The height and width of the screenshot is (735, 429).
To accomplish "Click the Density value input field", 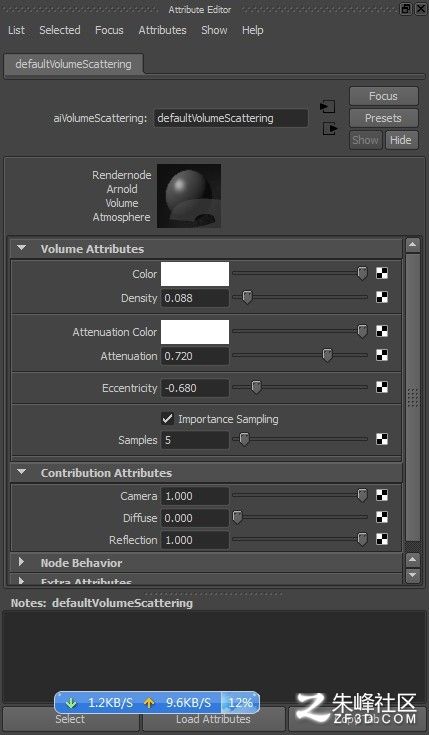I will pos(195,298).
